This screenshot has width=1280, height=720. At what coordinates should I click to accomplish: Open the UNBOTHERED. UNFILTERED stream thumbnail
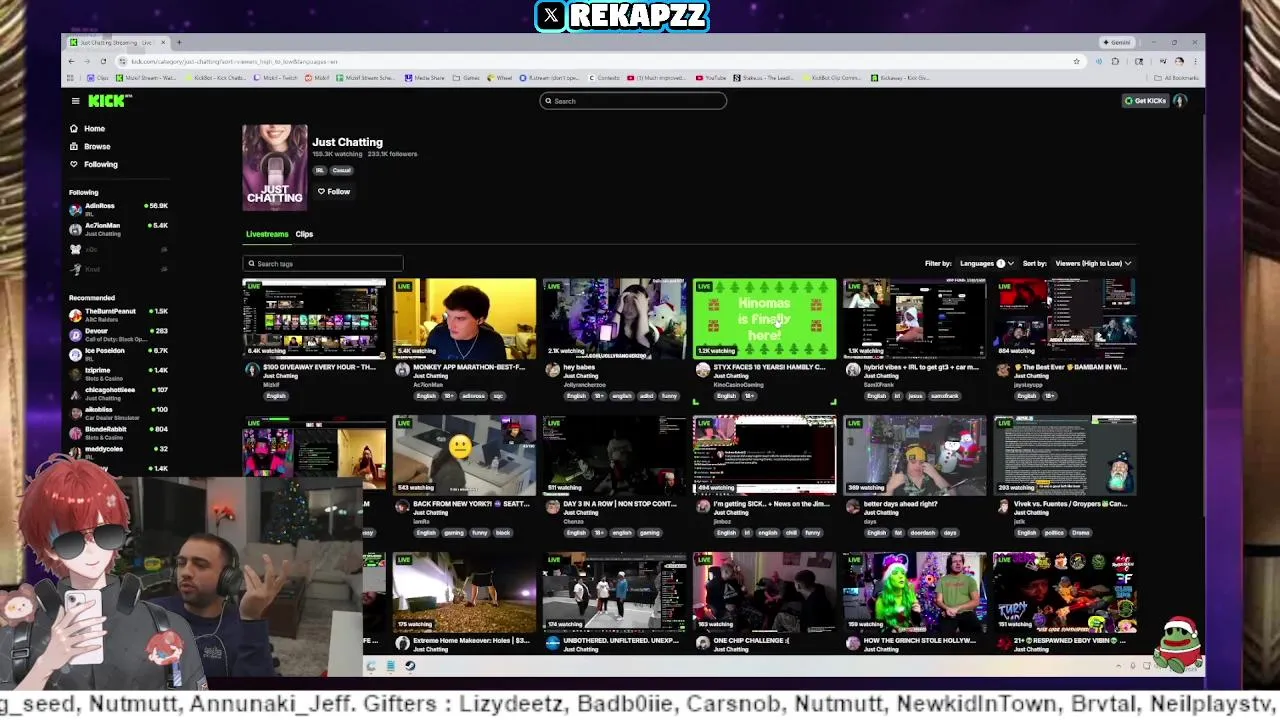coord(614,592)
